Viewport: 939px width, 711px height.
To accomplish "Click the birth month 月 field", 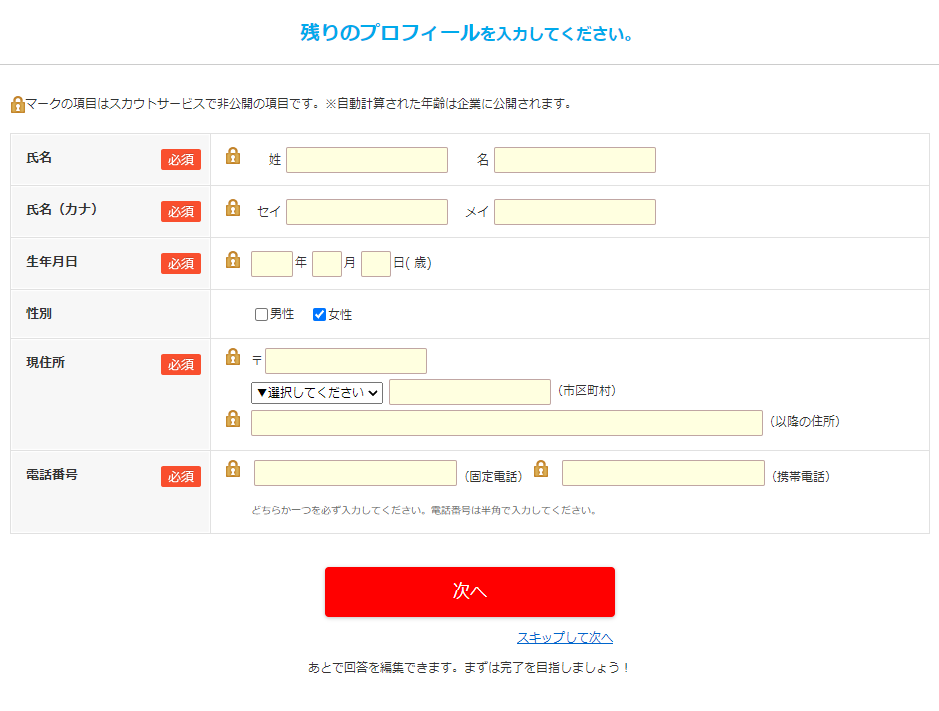I will 327,264.
